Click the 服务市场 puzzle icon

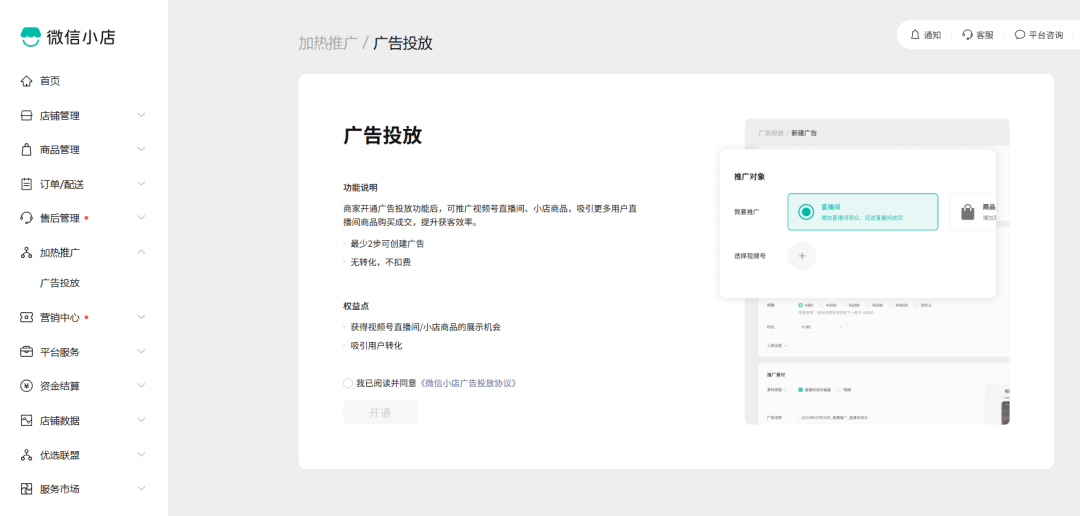click(x=26, y=489)
